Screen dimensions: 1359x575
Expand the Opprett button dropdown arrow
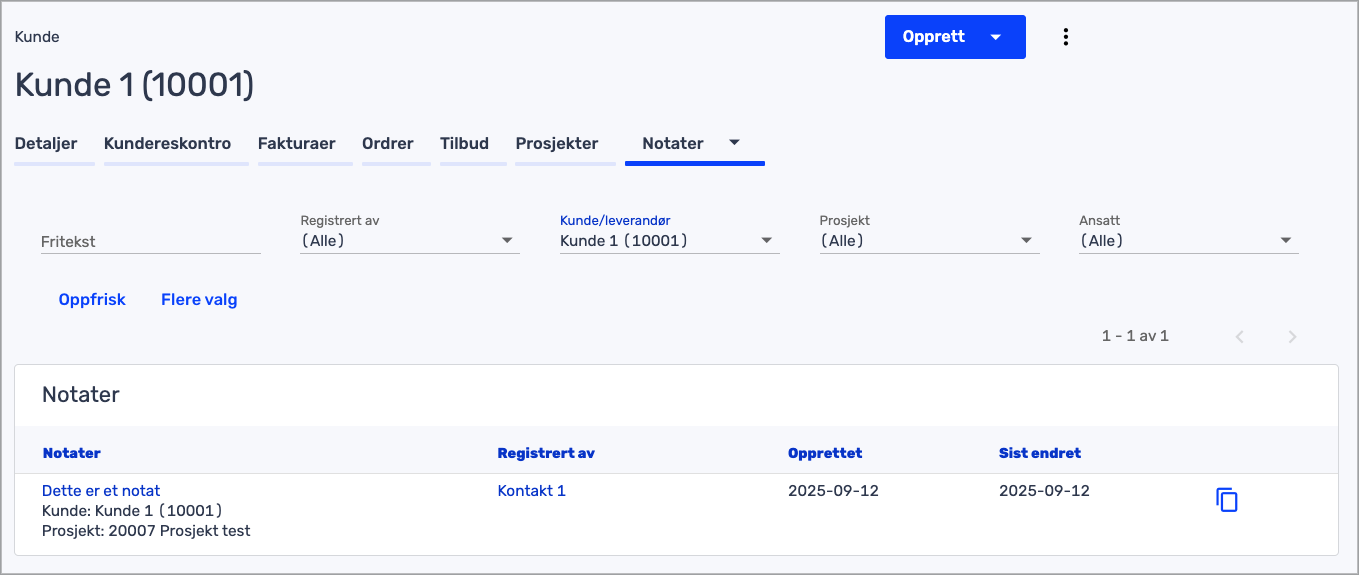pos(995,37)
